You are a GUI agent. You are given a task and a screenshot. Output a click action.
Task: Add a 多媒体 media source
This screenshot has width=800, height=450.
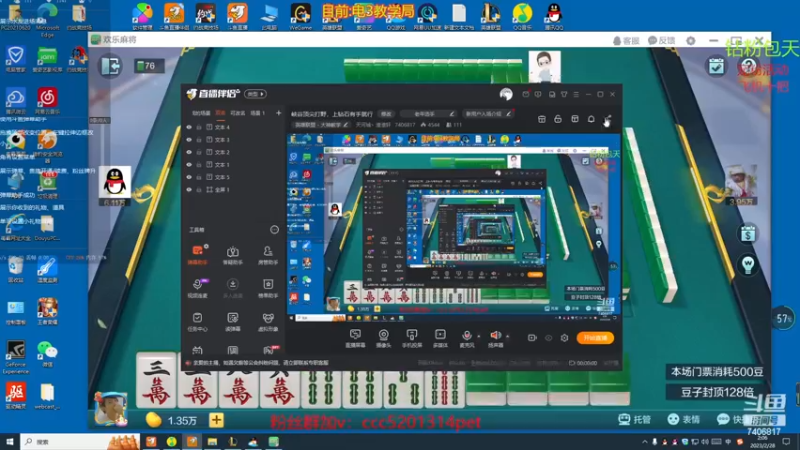[440, 338]
